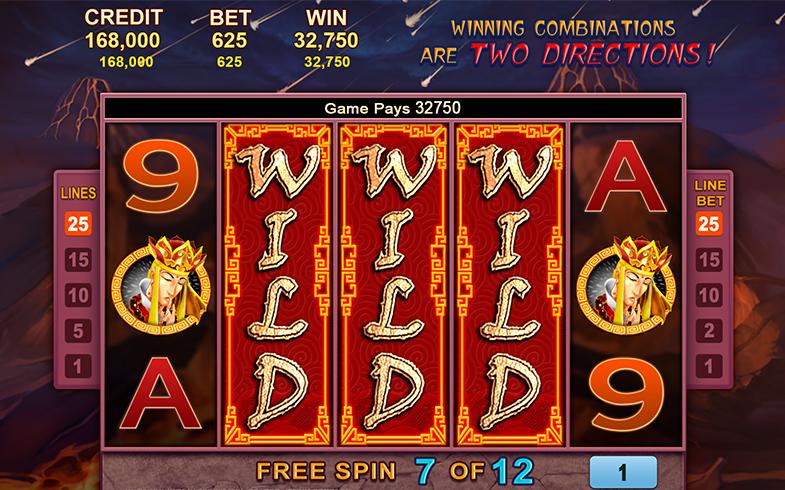The image size is (785, 490).
Task: Choose 1 line option
Action: (x=78, y=366)
